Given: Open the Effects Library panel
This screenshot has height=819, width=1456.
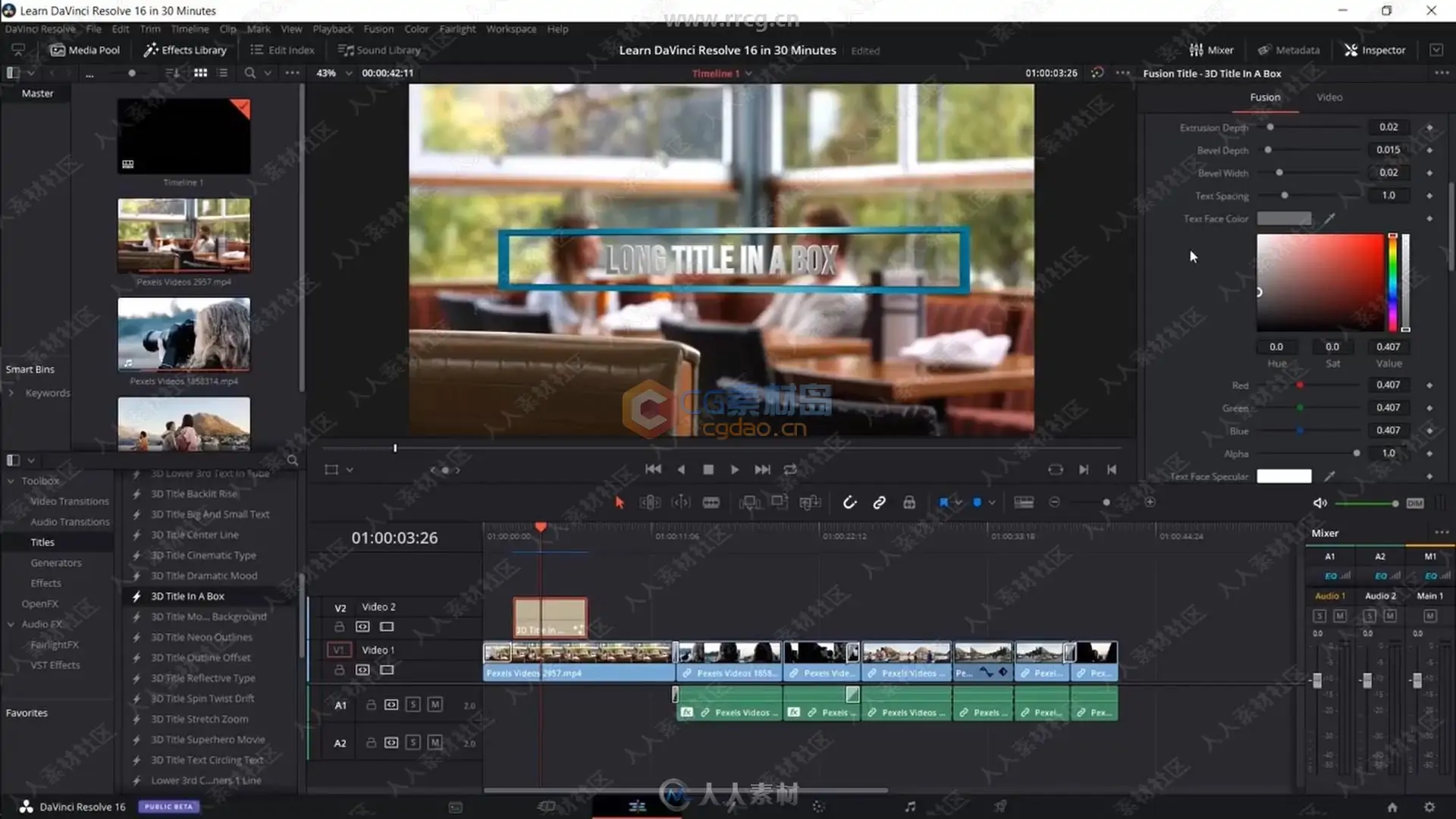Looking at the screenshot, I should [x=185, y=50].
